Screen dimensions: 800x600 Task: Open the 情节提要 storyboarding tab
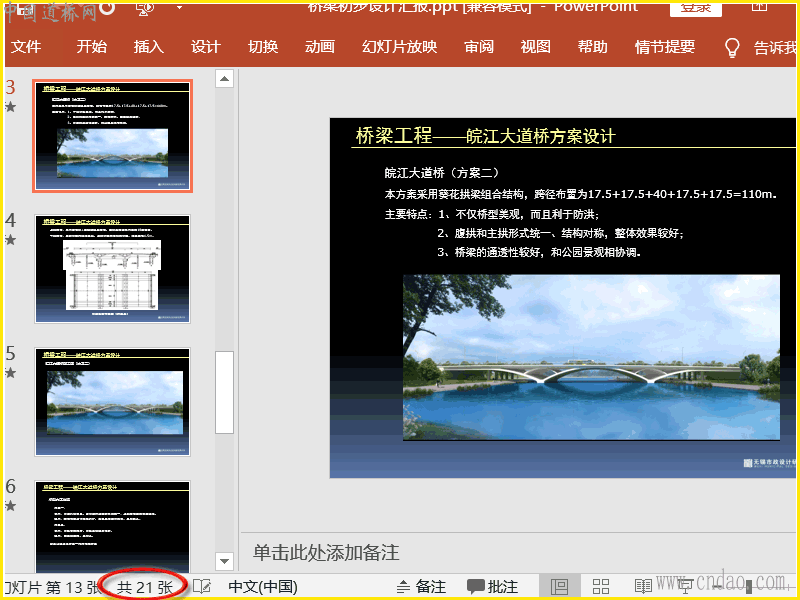[x=665, y=47]
